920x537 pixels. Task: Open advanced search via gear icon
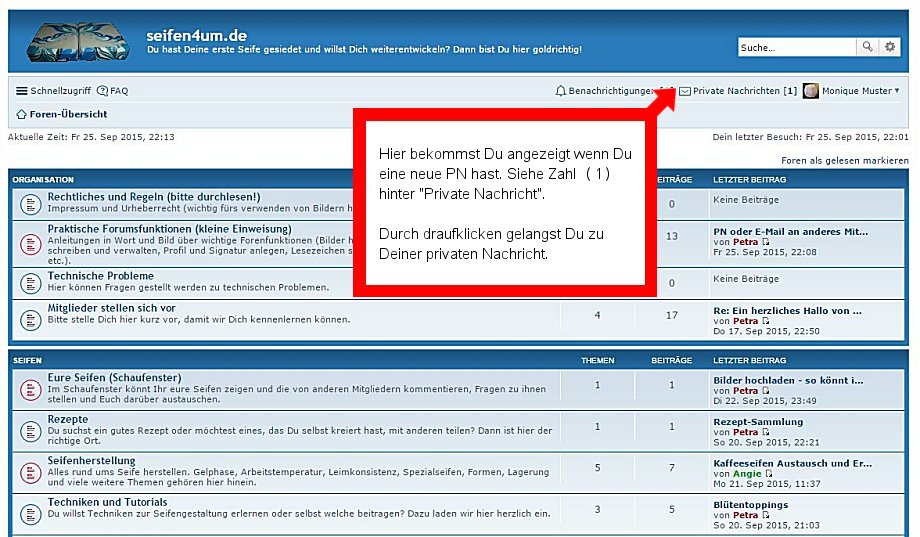coord(890,47)
